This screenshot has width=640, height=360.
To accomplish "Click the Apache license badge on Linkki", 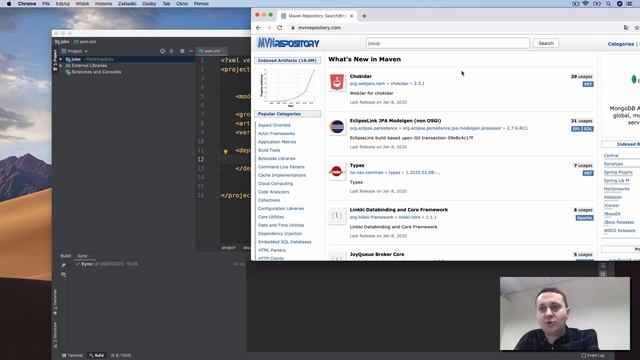I will pos(584,218).
